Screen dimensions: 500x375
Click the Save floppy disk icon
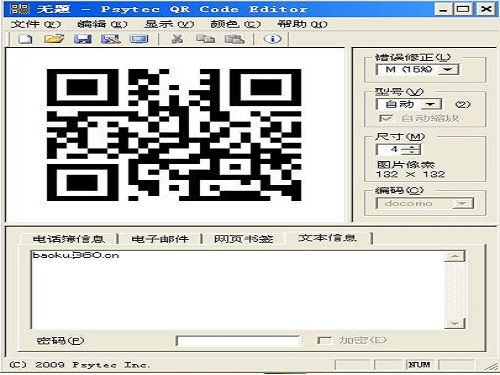pos(82,39)
